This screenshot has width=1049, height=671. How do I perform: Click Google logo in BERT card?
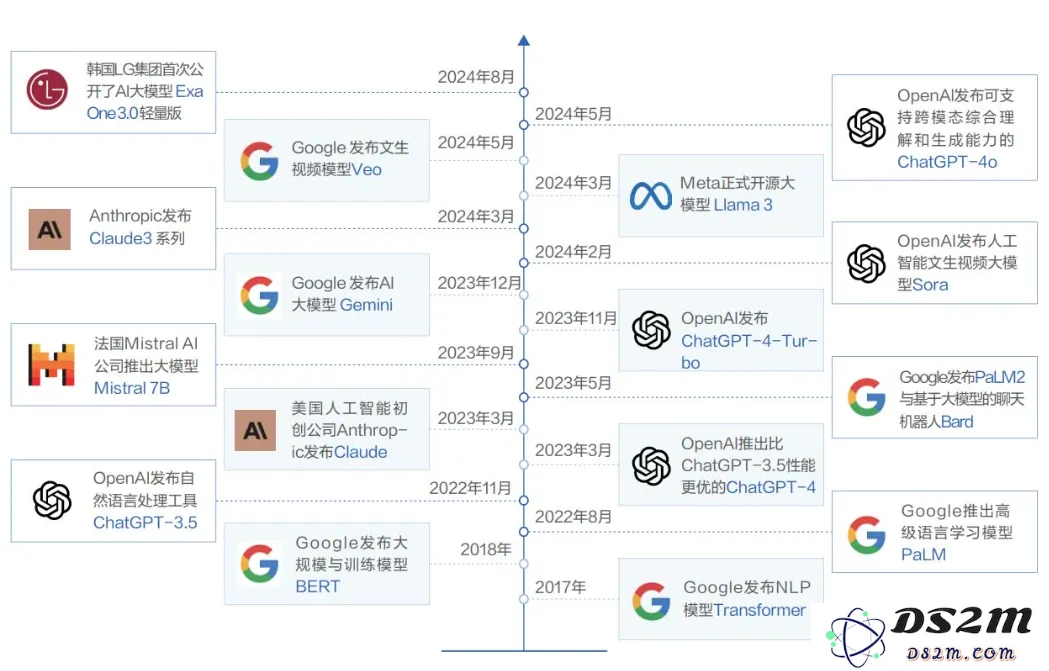(x=259, y=564)
